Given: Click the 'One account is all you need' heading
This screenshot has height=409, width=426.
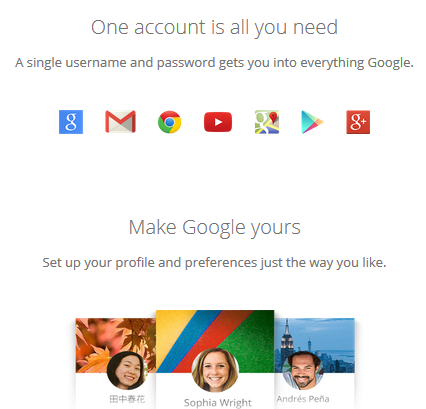Looking at the screenshot, I should (x=214, y=28).
